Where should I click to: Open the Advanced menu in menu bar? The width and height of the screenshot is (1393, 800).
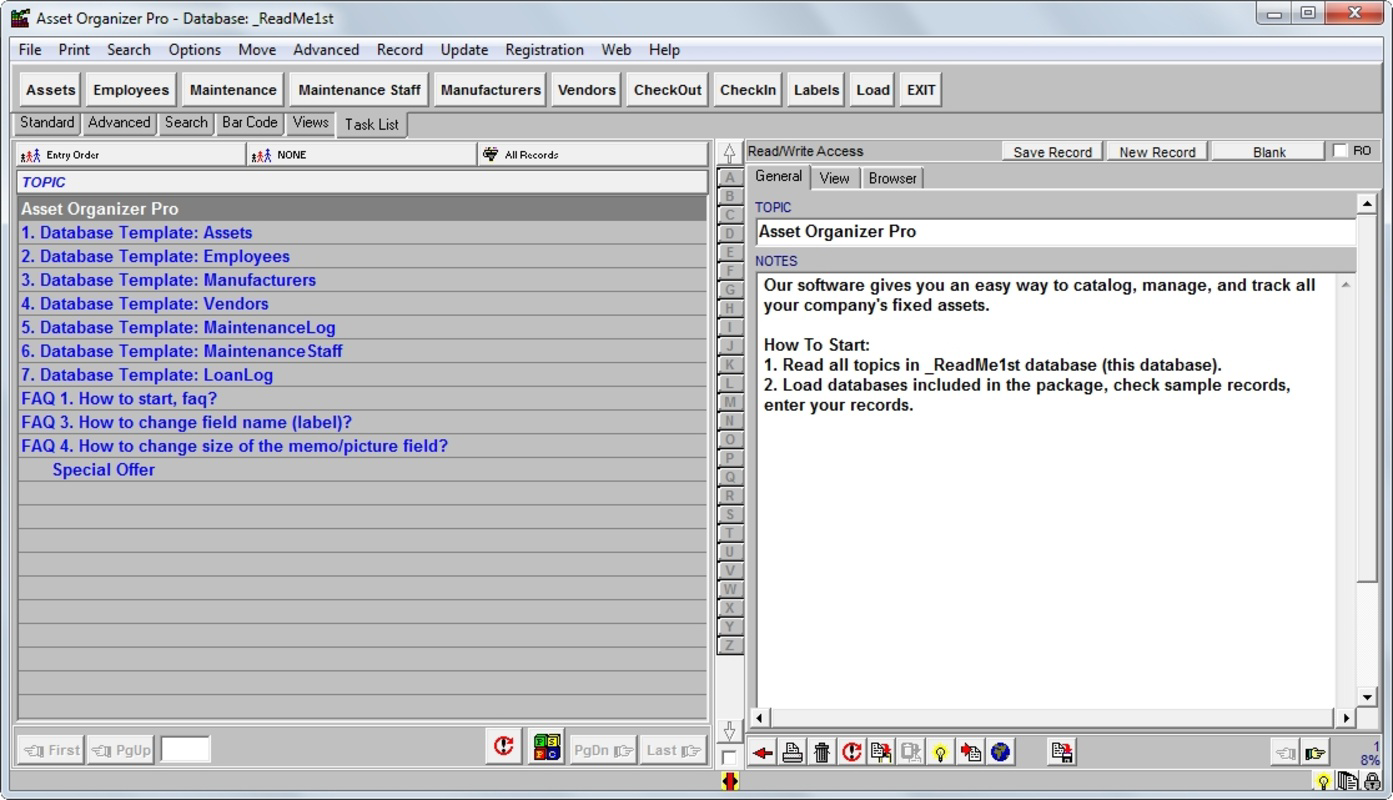point(326,50)
